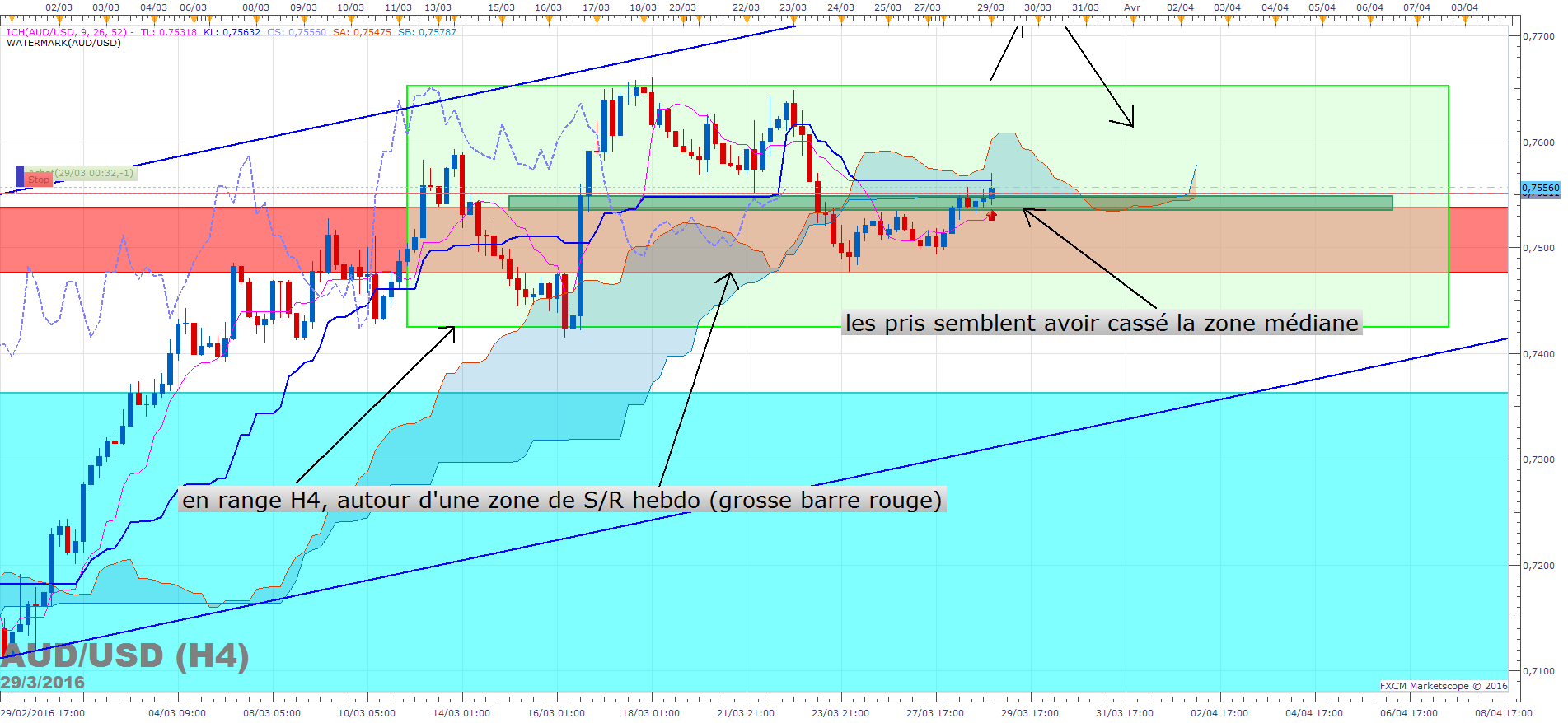Image resolution: width=1568 pixels, height=723 pixels.
Task: Click the 0,7200 price axis label
Action: [x=1538, y=566]
